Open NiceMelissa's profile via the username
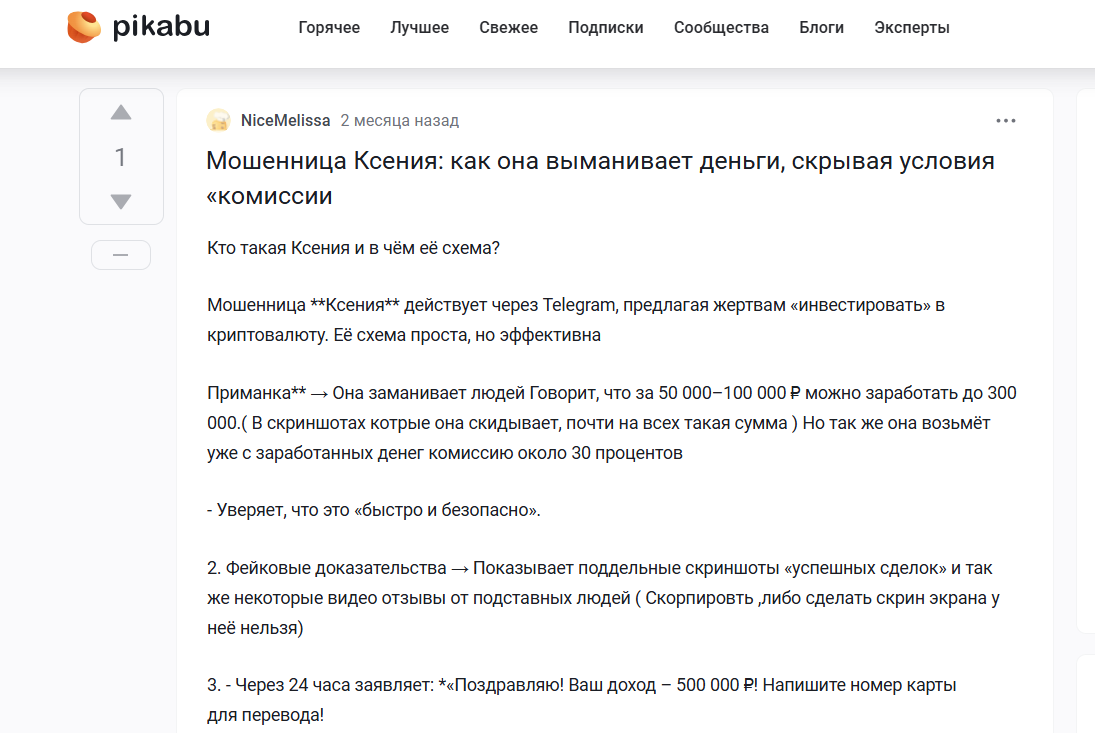Viewport: 1095px width, 733px height. pyautogui.click(x=286, y=120)
